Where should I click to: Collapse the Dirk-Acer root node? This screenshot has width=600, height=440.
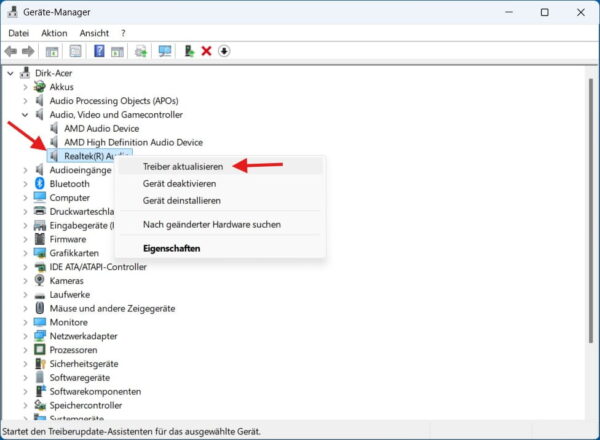(10, 73)
